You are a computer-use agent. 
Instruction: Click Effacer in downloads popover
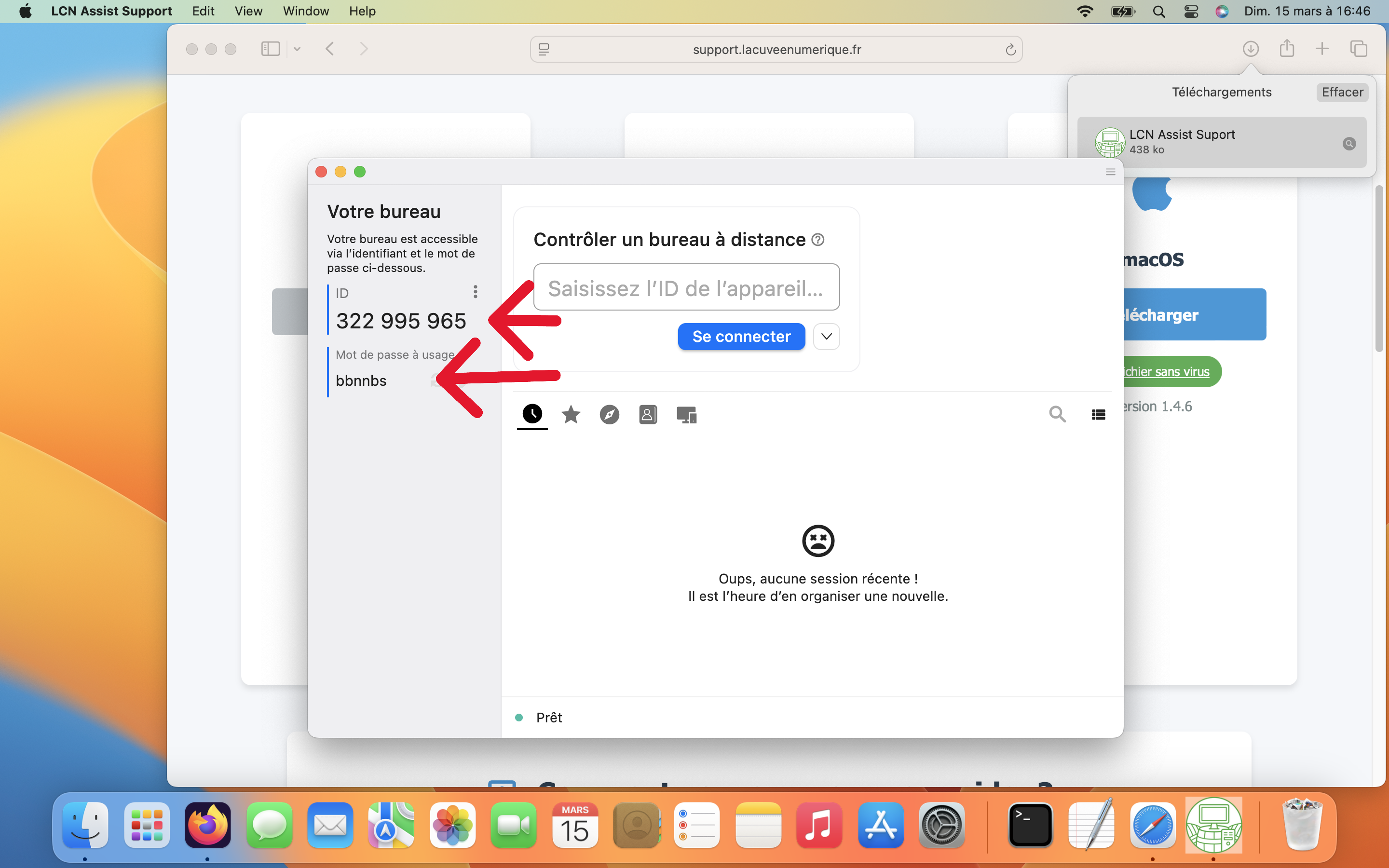click(1342, 93)
